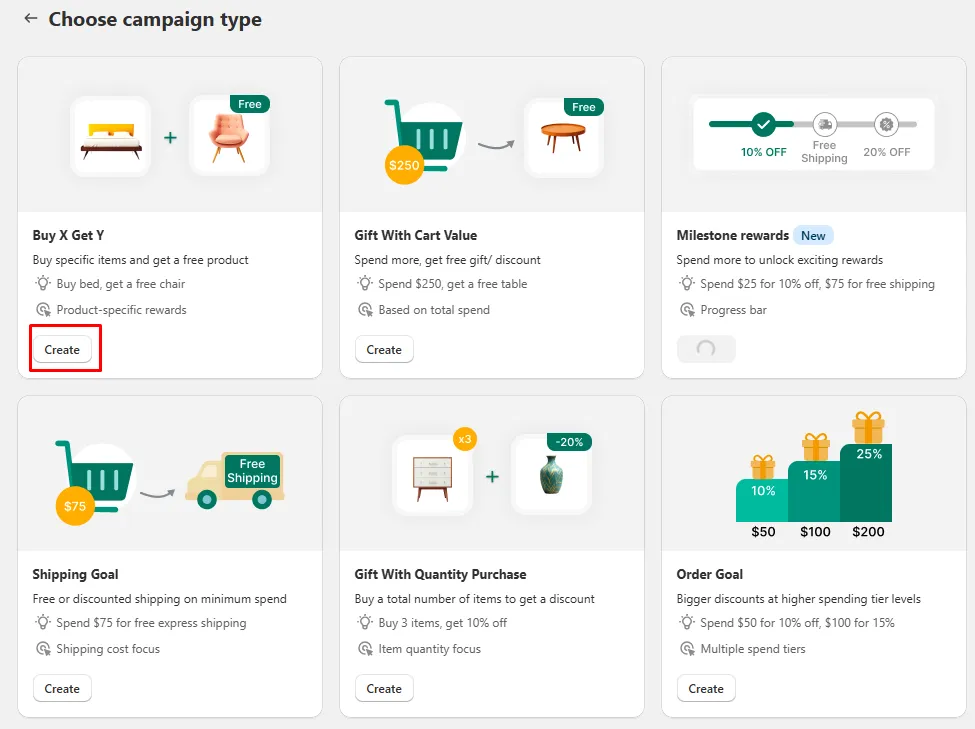Click the 20% OFF milestone marker icon
The width and height of the screenshot is (975, 729).
pos(886,125)
